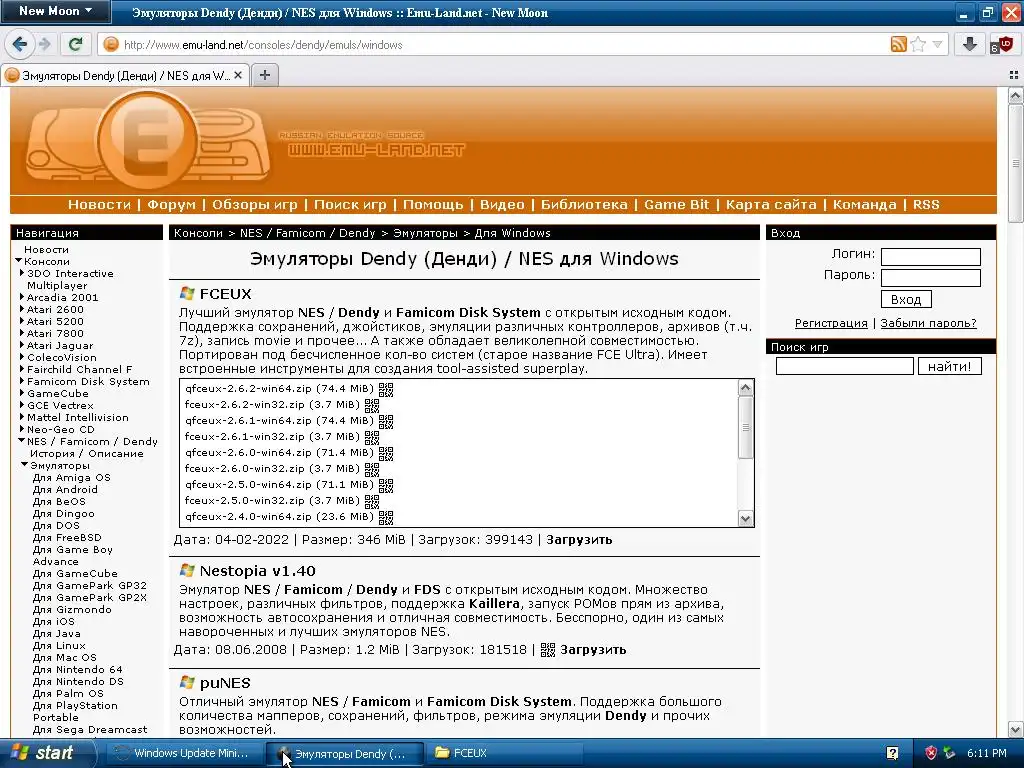Viewport: 1024px width, 768px height.
Task: Click the Для Linux sidebar link
Action: [59, 645]
